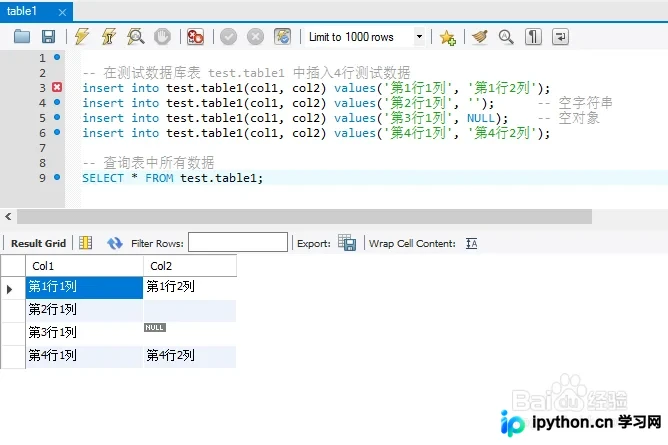The image size is (668, 445).
Task: Execute statement under cursor lightning icon
Action: [x=109, y=37]
